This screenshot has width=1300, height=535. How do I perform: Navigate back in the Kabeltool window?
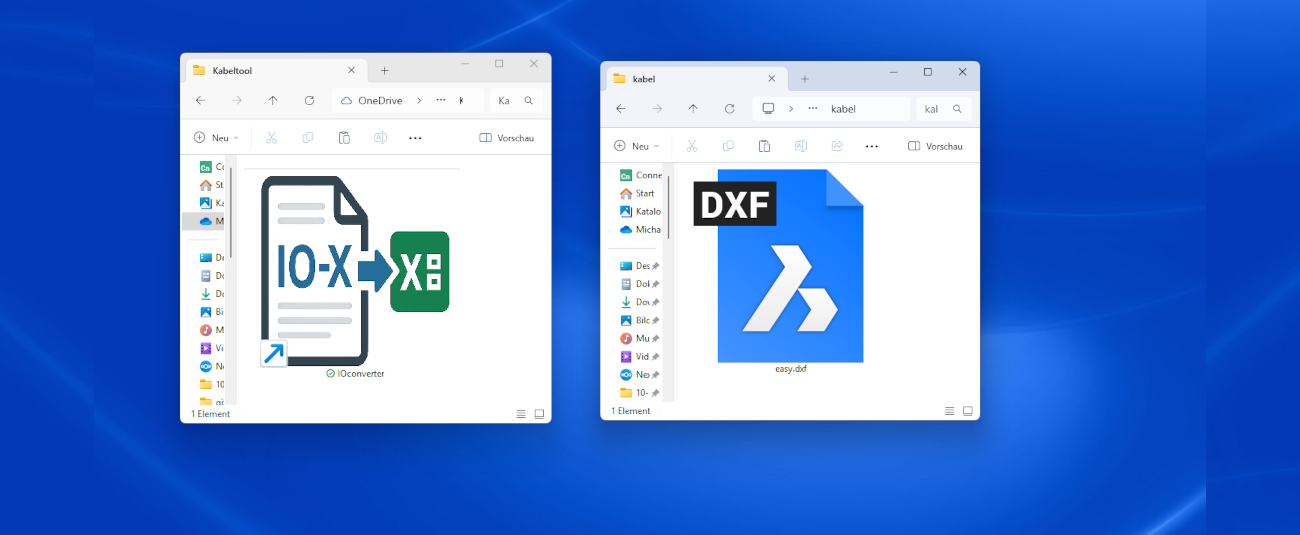point(200,101)
